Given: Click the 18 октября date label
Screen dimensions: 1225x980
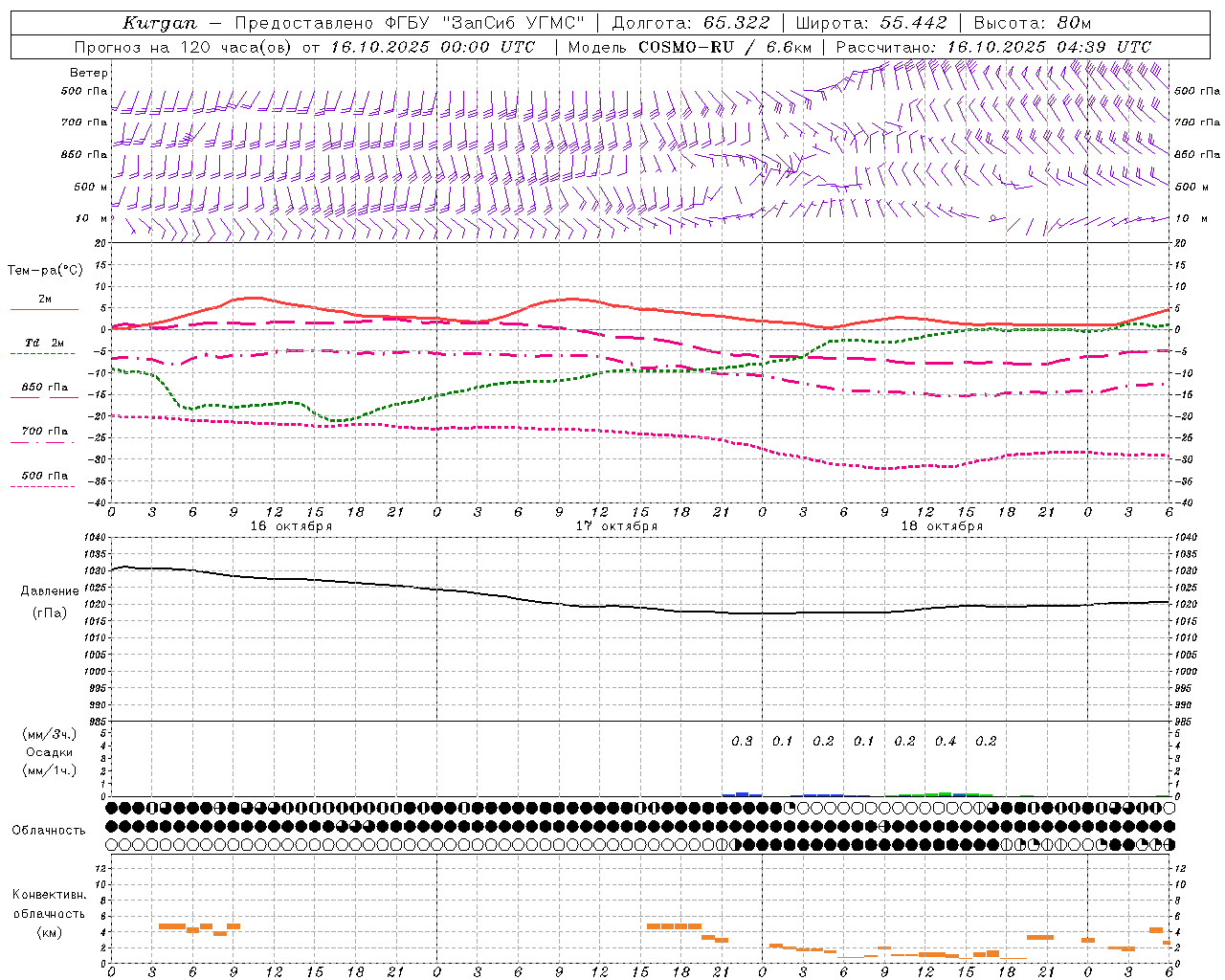Looking at the screenshot, I should tap(942, 526).
